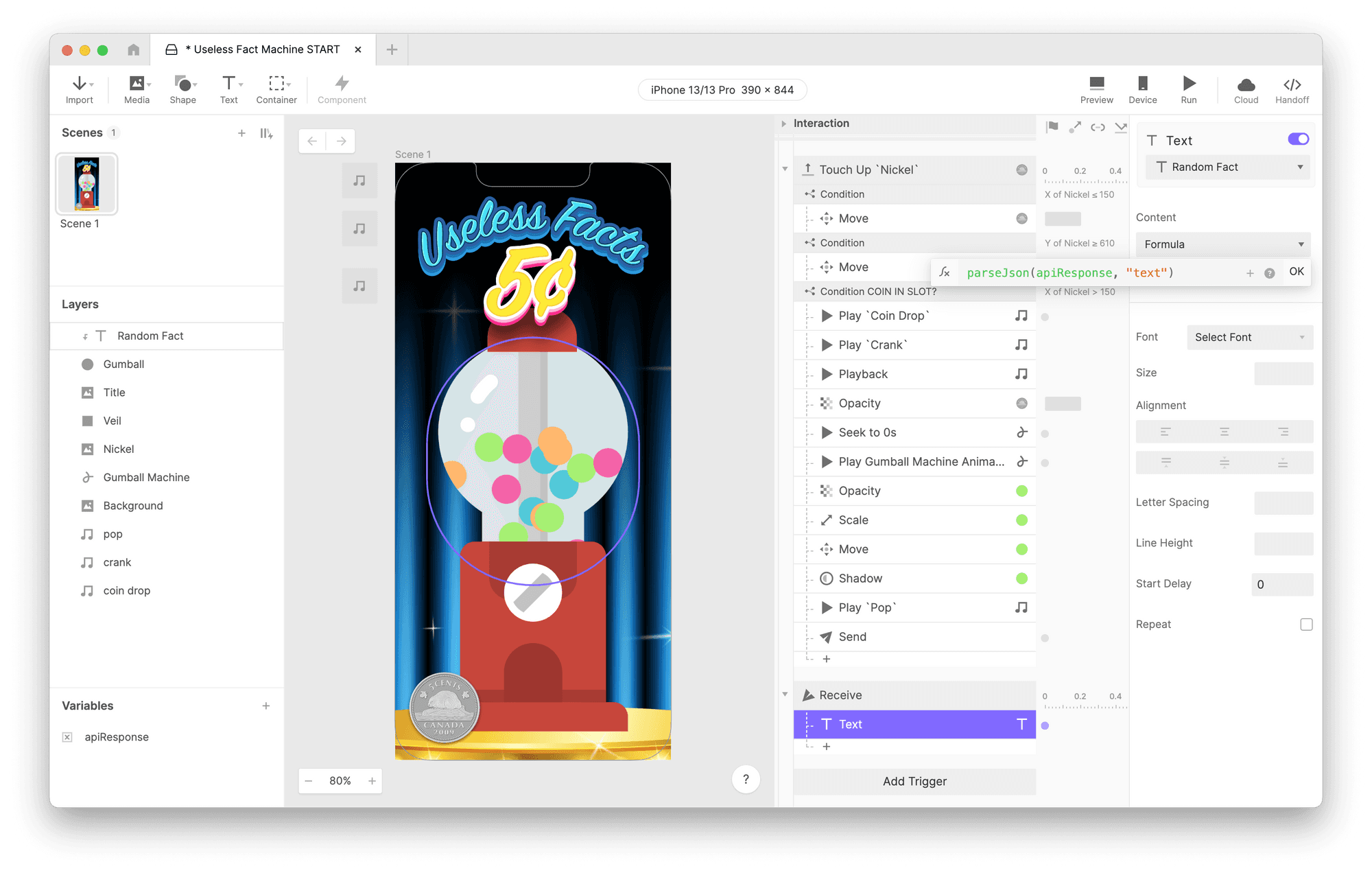Collapse the Receive trigger
The width and height of the screenshot is (1372, 873).
tap(785, 695)
